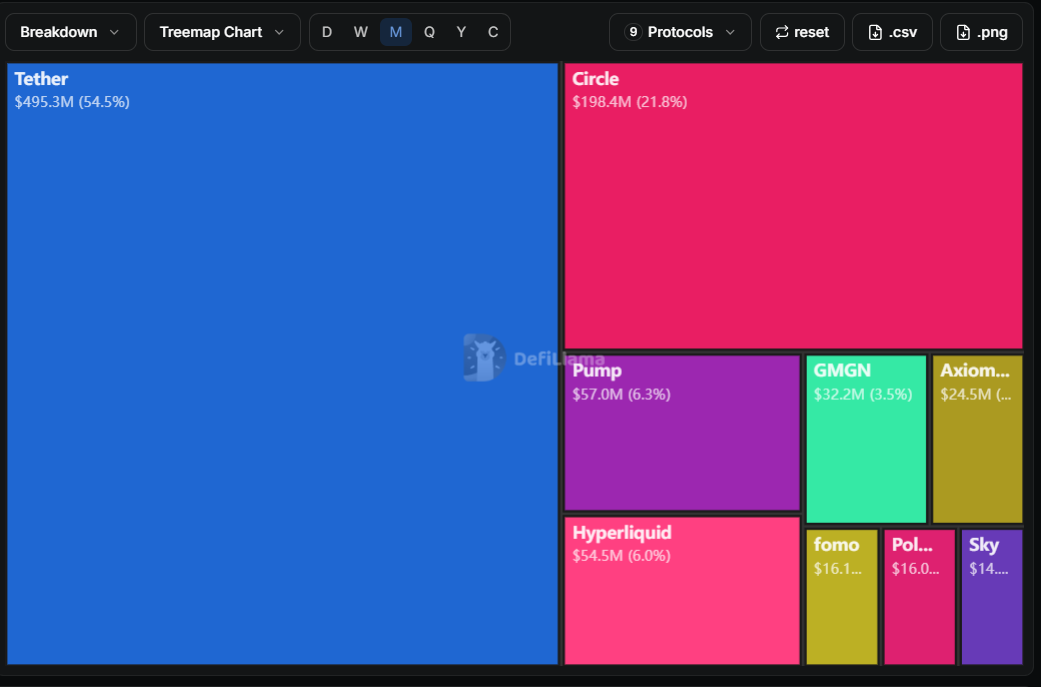Select the Cumulative (C) option
The width and height of the screenshot is (1041, 687).
[x=493, y=32]
